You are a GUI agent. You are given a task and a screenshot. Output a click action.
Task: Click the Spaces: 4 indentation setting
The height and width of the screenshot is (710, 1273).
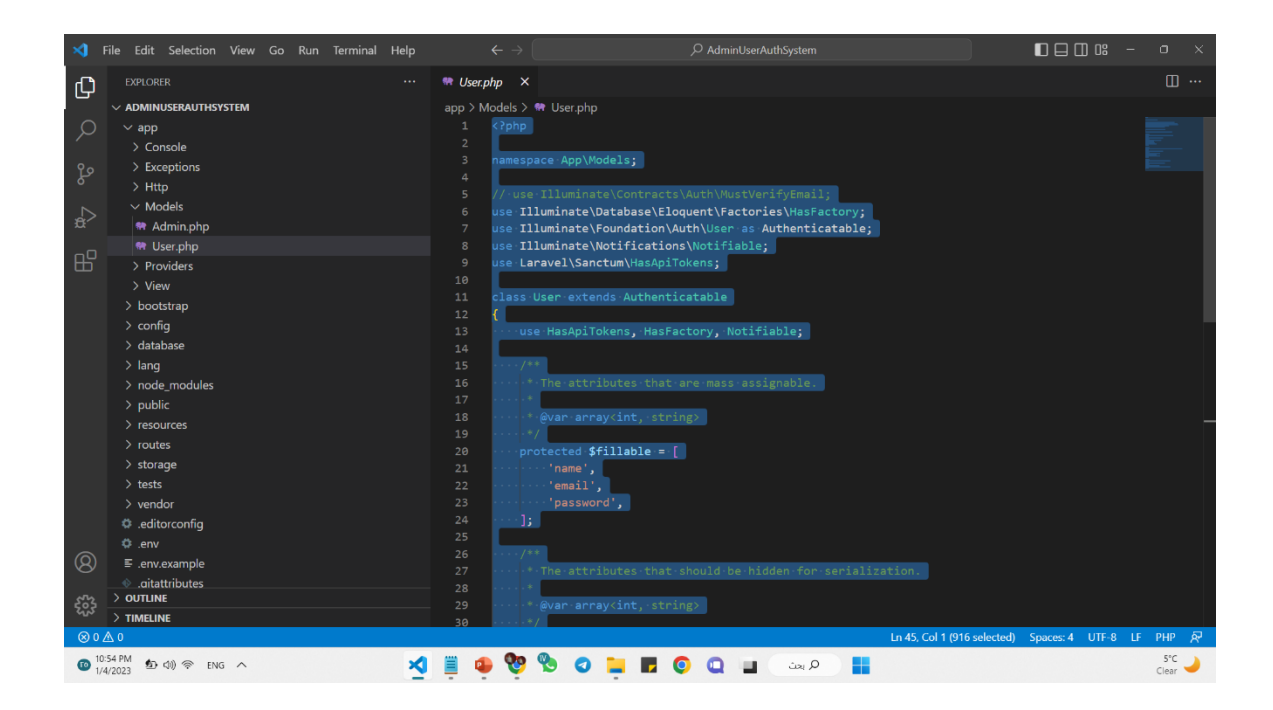[1051, 637]
